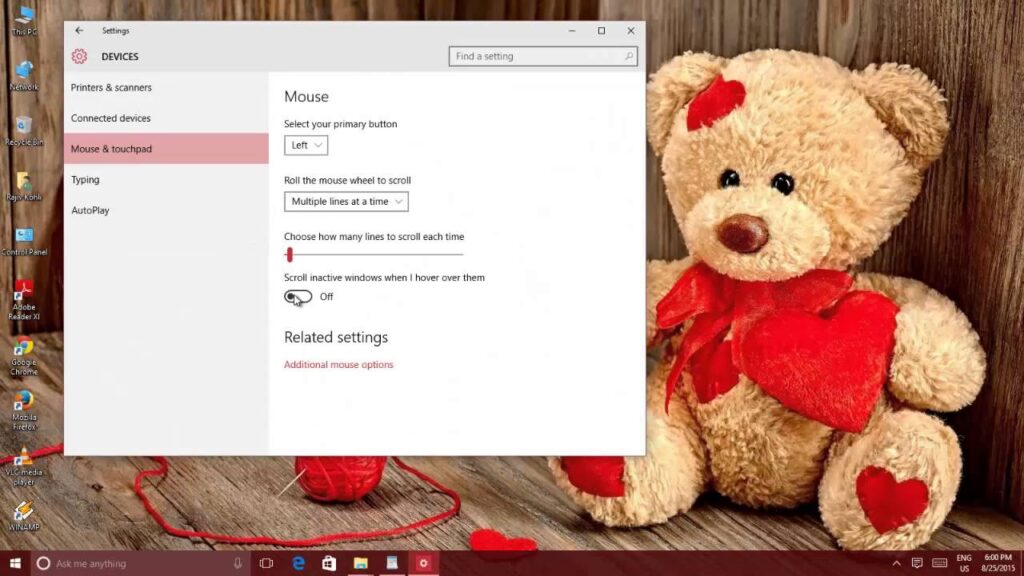Open Microsoft Edge from taskbar
This screenshot has width=1024, height=576.
tap(298, 563)
